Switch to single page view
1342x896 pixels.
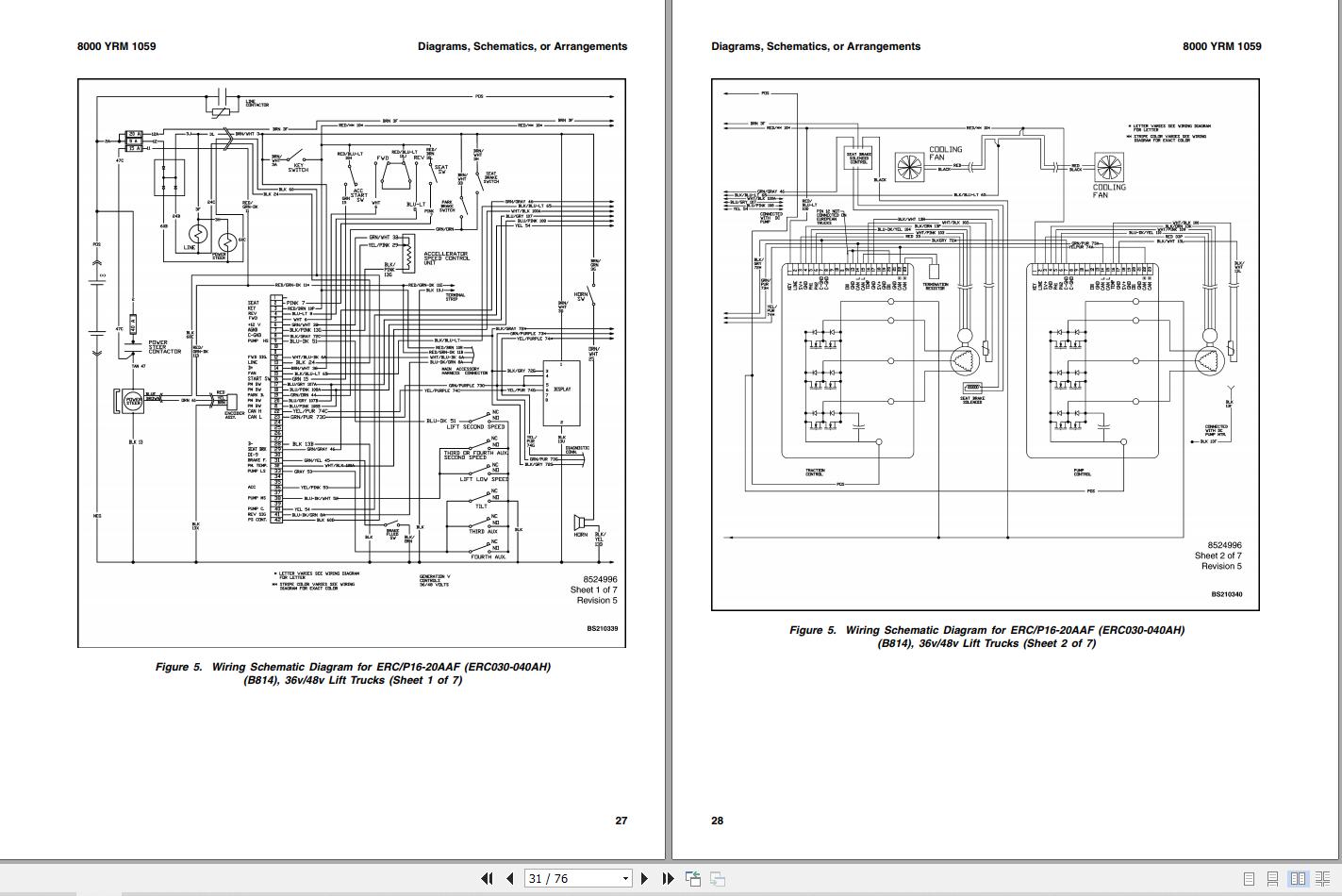click(1249, 879)
